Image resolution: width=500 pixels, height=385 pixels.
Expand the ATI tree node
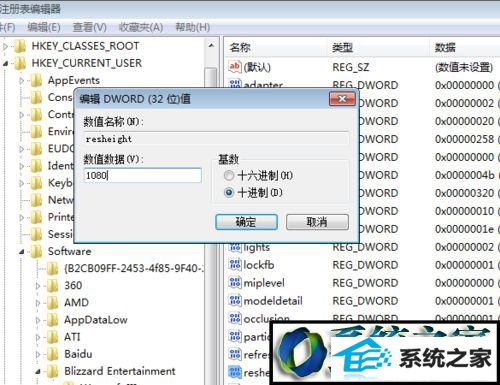(38, 337)
